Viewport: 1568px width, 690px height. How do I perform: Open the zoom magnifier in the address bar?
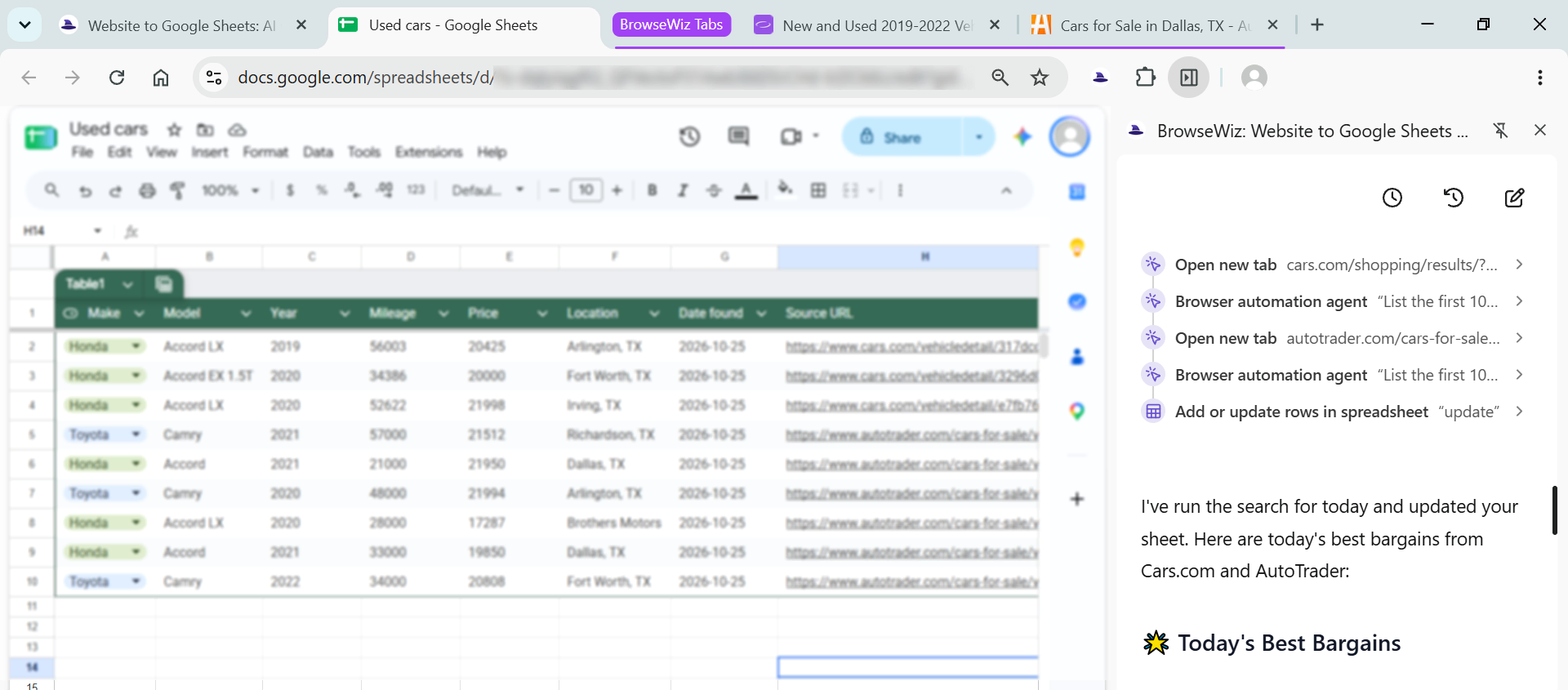[x=1000, y=78]
